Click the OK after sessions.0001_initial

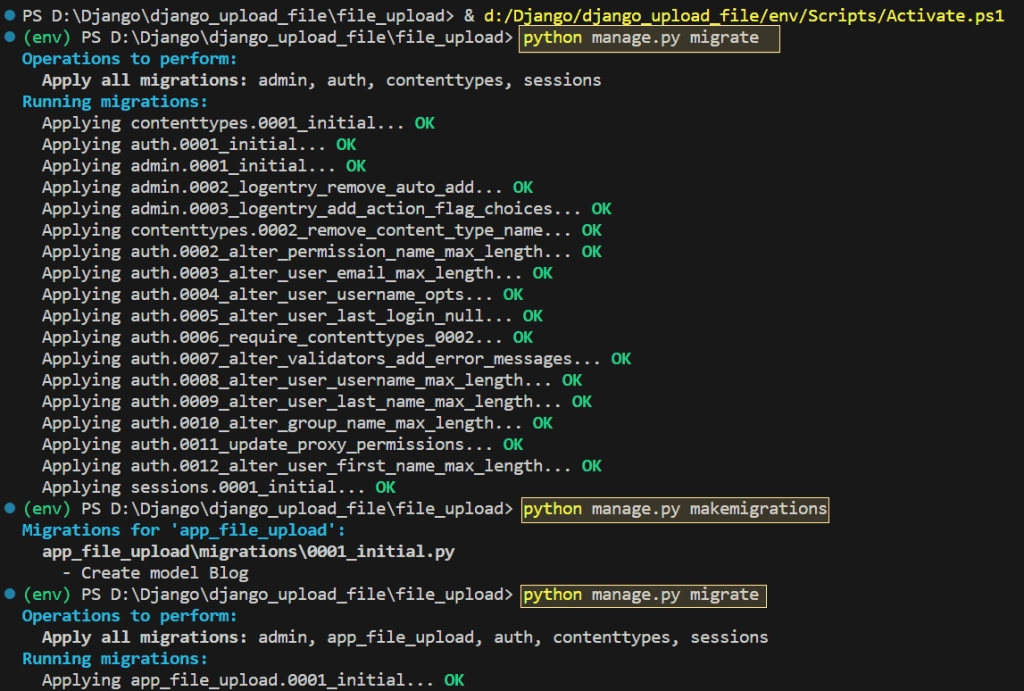point(385,487)
